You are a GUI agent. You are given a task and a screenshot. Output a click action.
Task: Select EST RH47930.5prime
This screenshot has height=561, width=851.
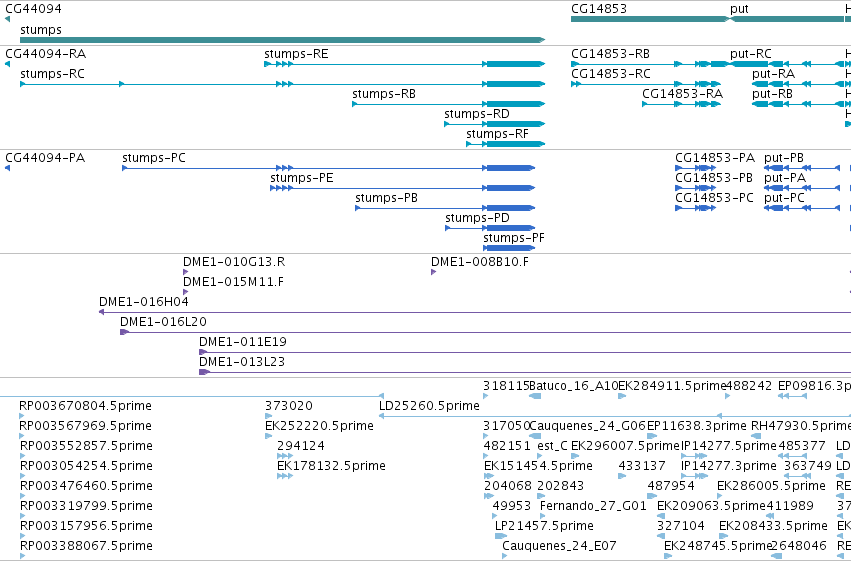coord(801,426)
